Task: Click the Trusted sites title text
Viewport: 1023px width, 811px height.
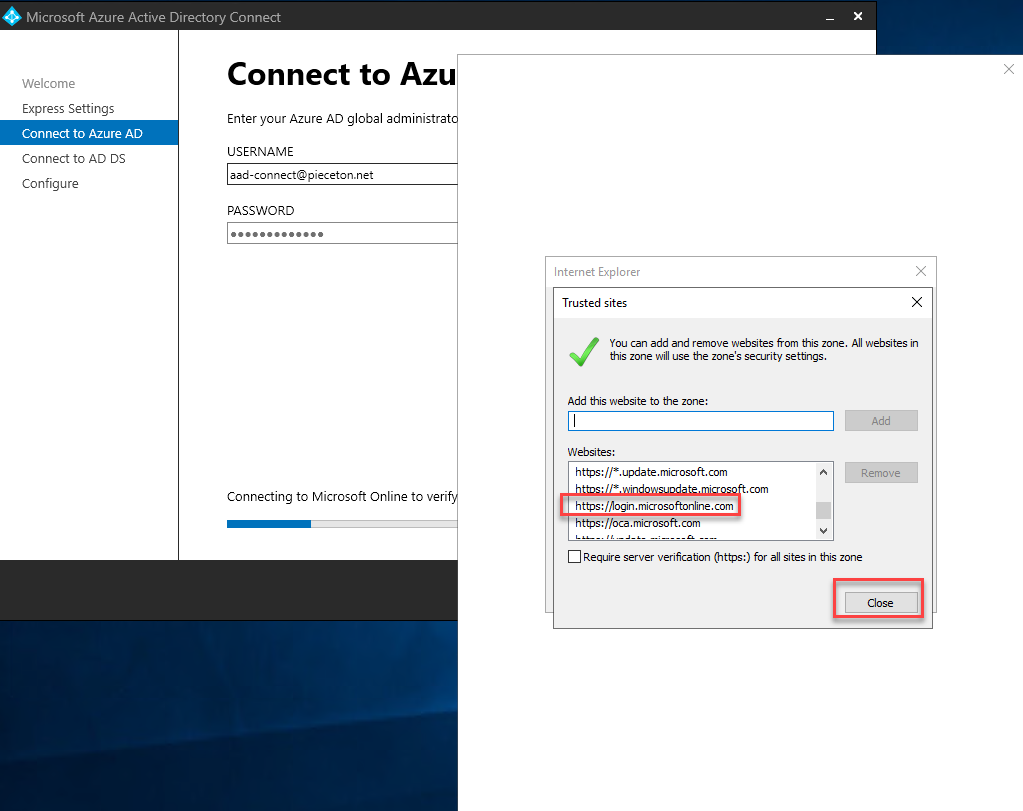Action: point(594,303)
